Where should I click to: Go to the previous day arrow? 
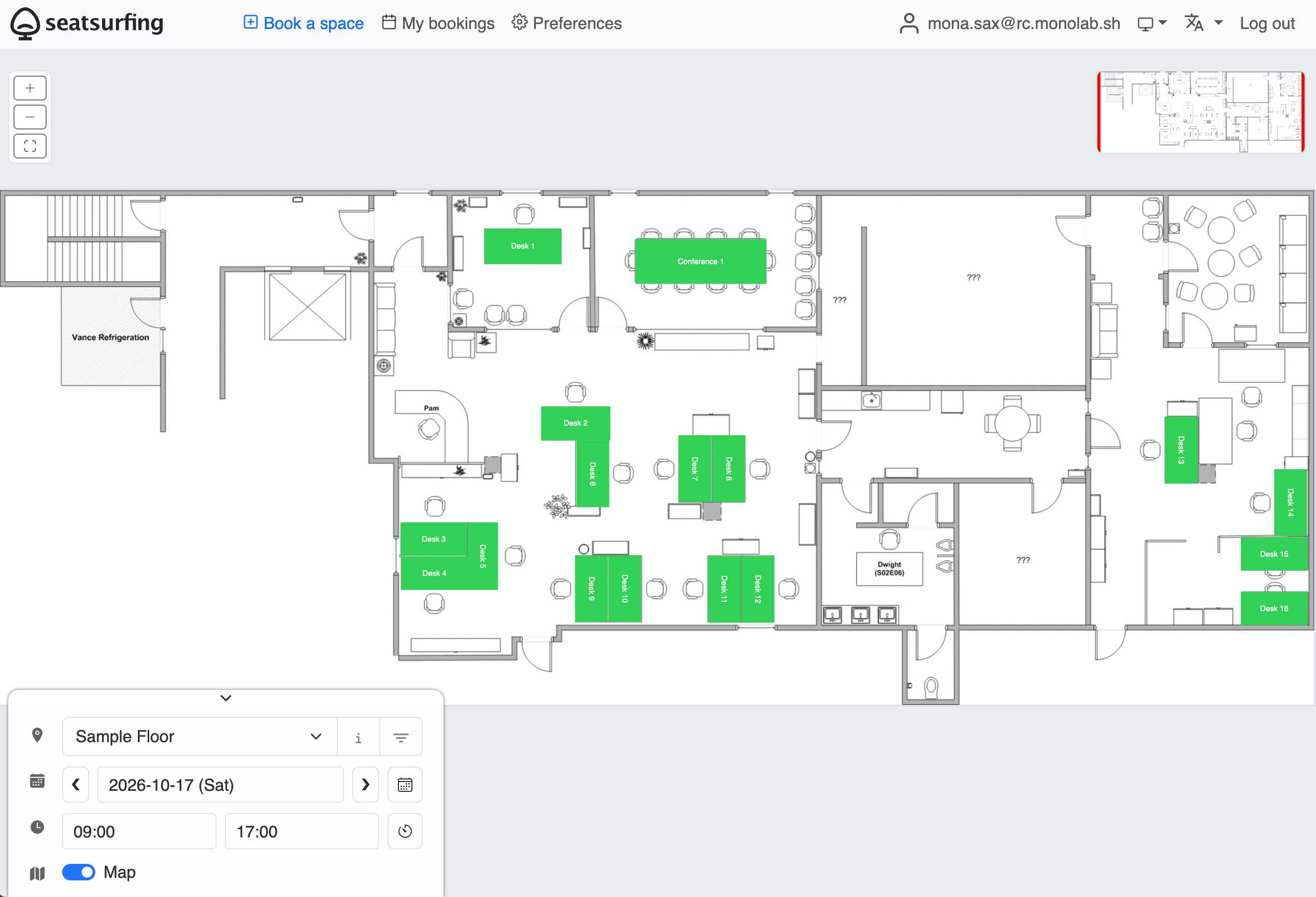76,785
